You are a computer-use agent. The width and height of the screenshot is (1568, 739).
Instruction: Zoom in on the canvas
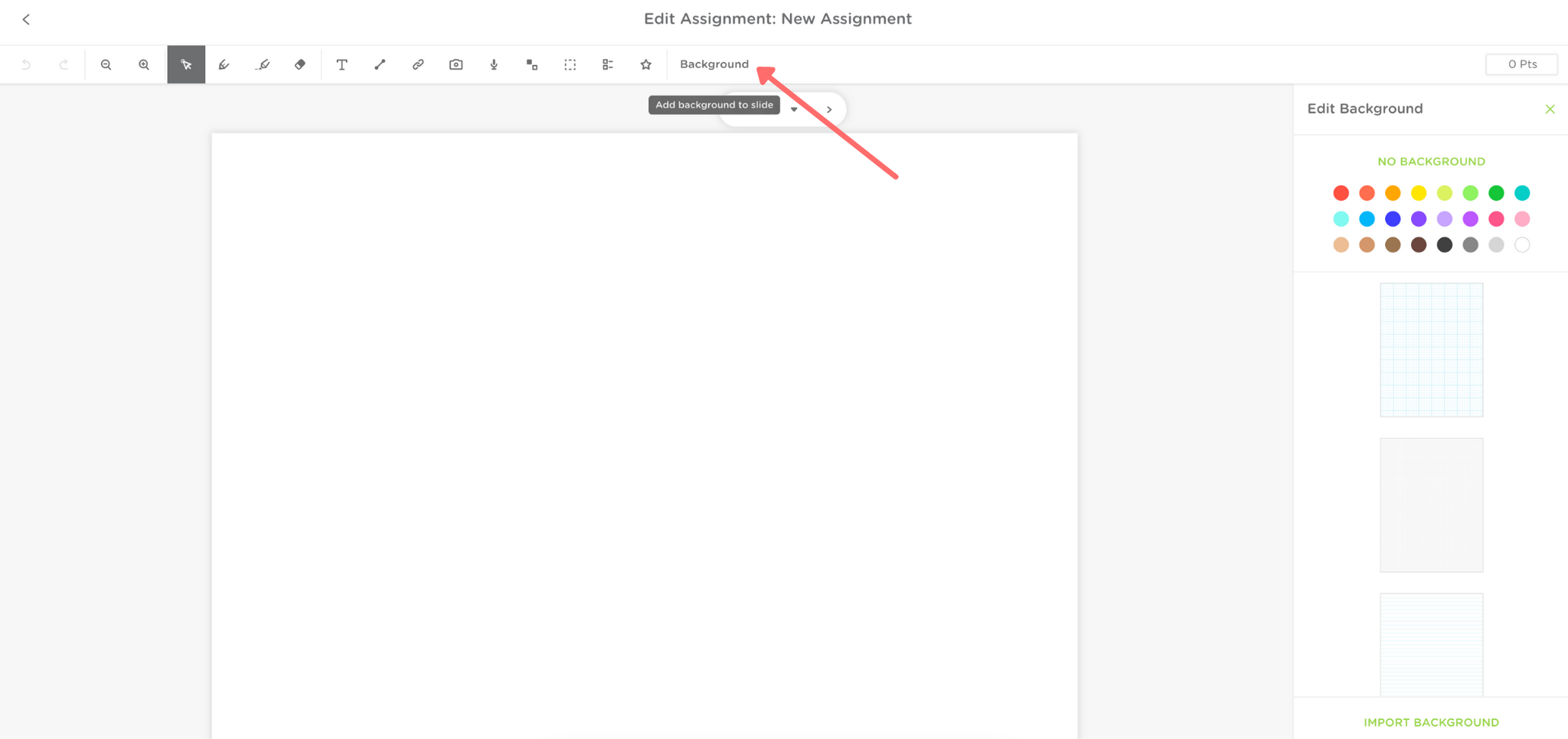tap(144, 64)
